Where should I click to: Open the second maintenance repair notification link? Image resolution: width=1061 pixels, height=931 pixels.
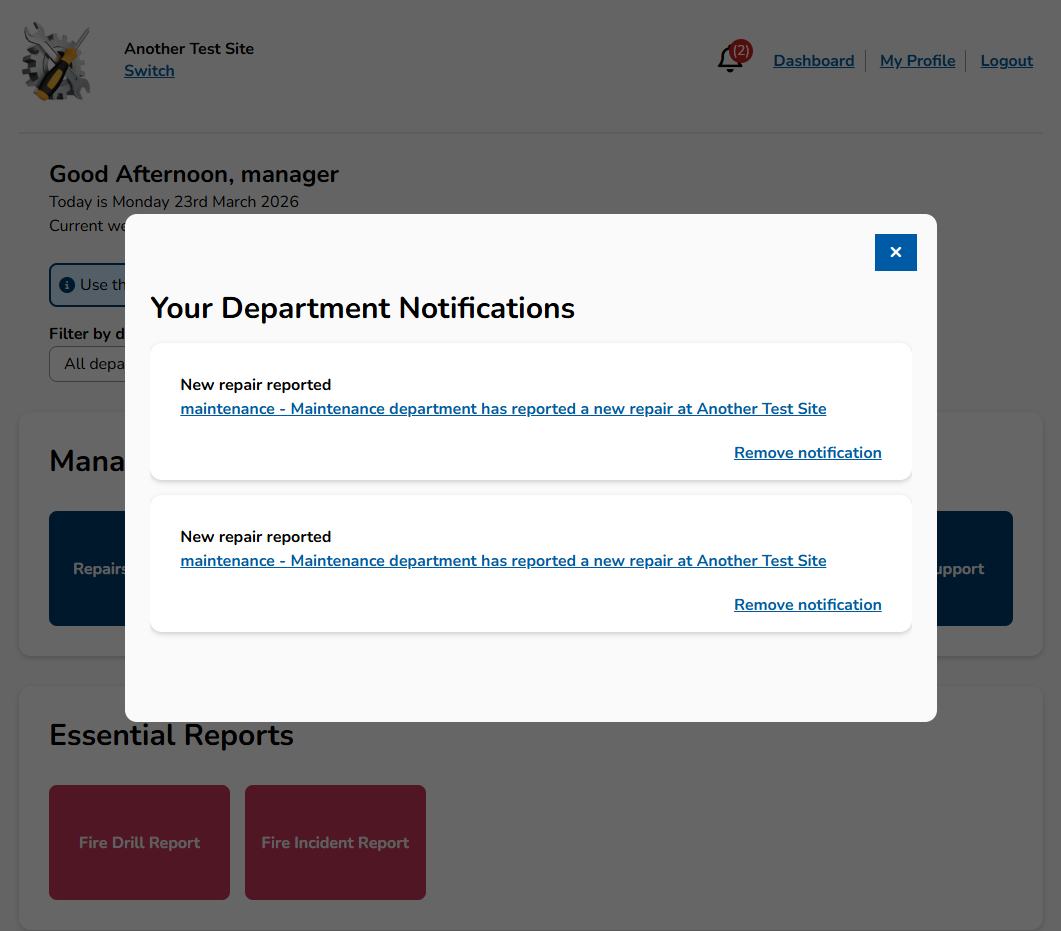502,560
